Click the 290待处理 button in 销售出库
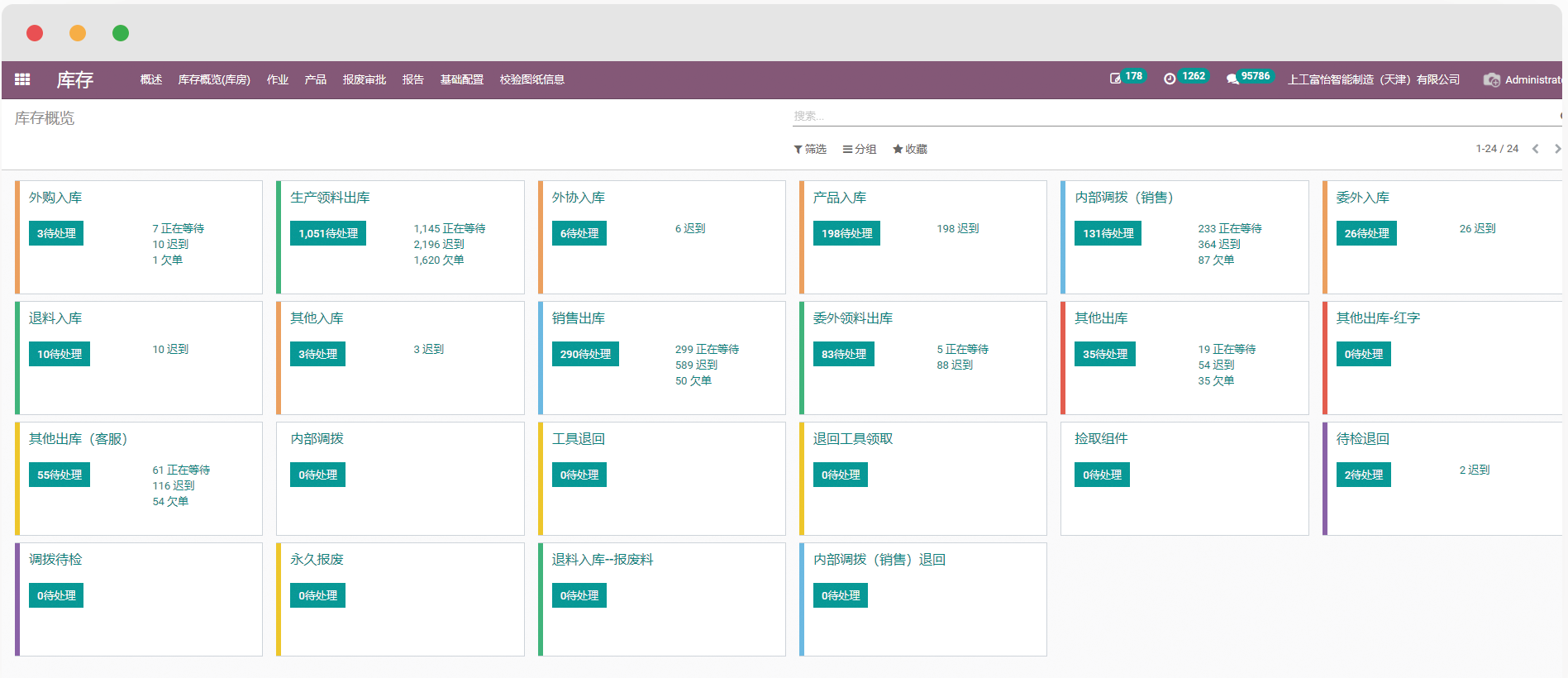Screen dimensions: 1568x678 tap(585, 354)
